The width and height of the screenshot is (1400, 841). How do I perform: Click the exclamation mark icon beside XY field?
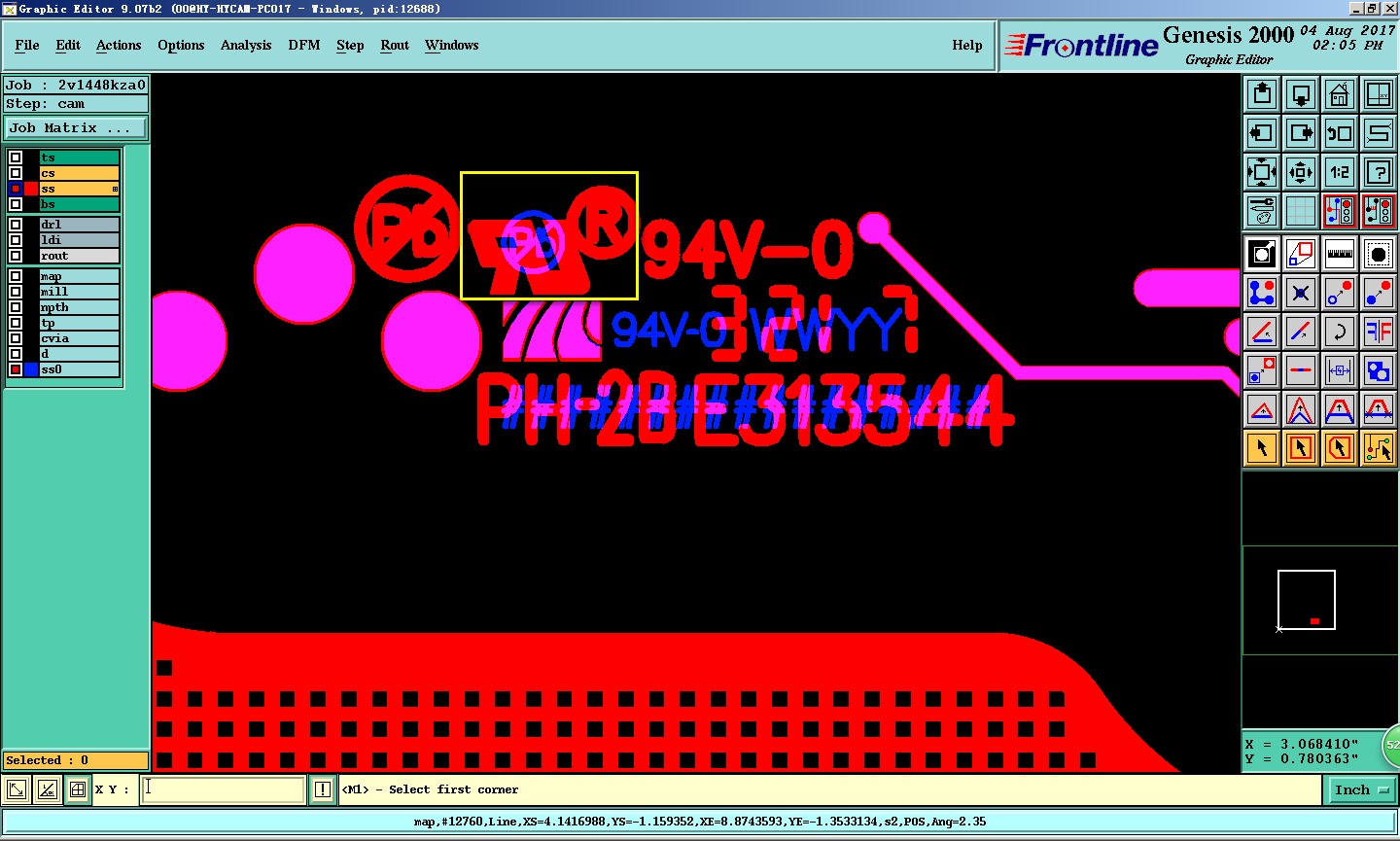tap(323, 789)
